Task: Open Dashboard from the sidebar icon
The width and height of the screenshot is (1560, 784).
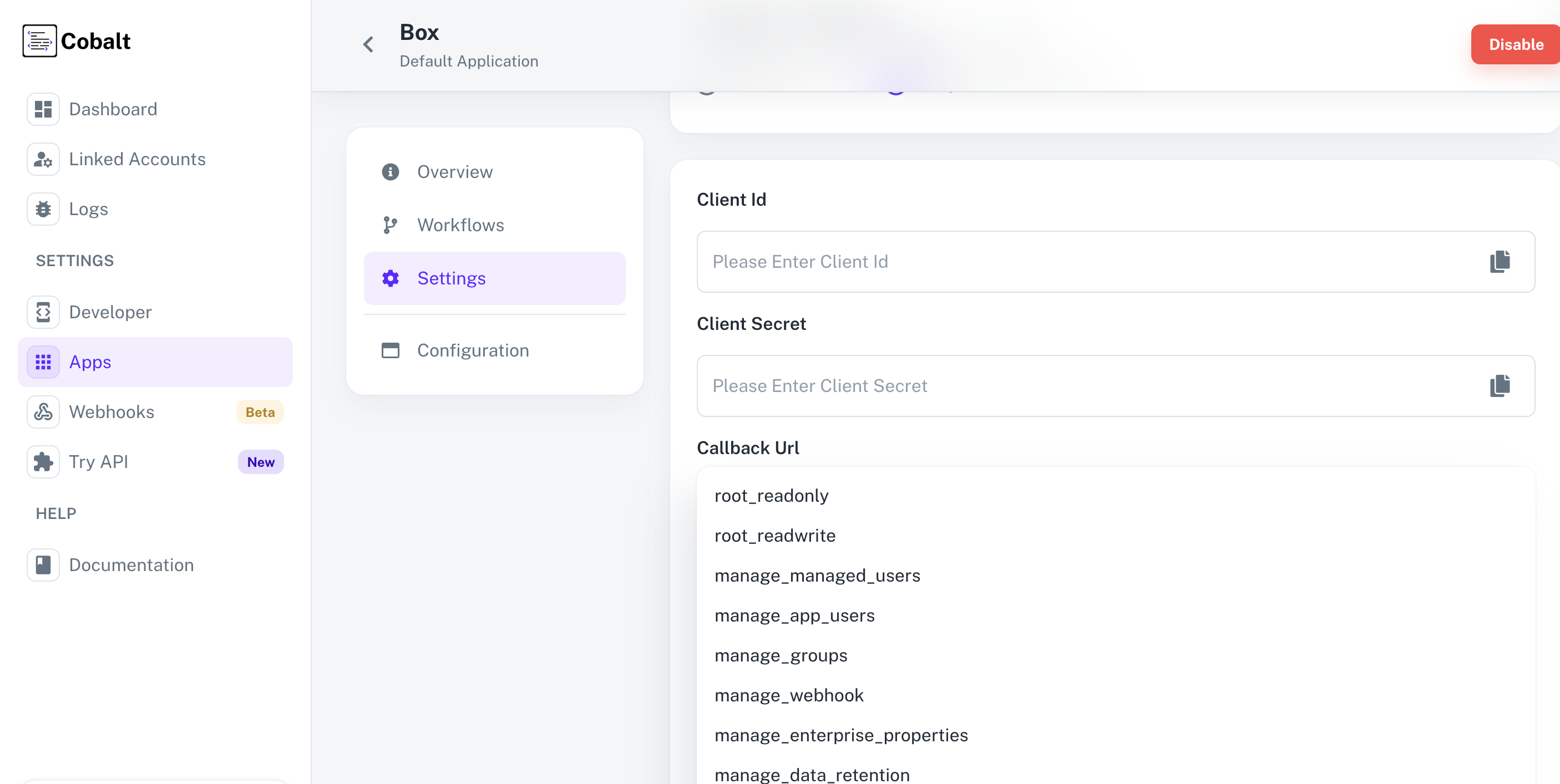Action: click(x=43, y=109)
